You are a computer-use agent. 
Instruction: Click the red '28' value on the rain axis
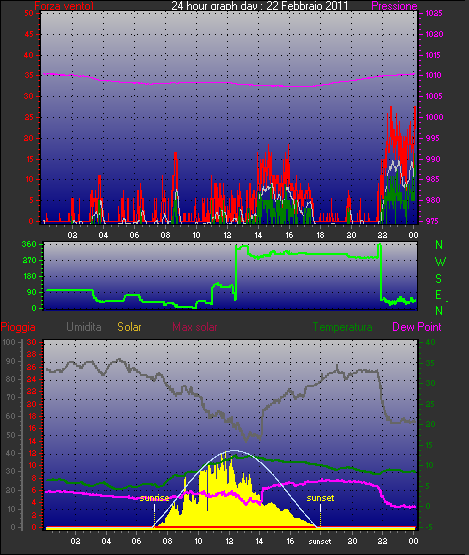tap(32, 355)
